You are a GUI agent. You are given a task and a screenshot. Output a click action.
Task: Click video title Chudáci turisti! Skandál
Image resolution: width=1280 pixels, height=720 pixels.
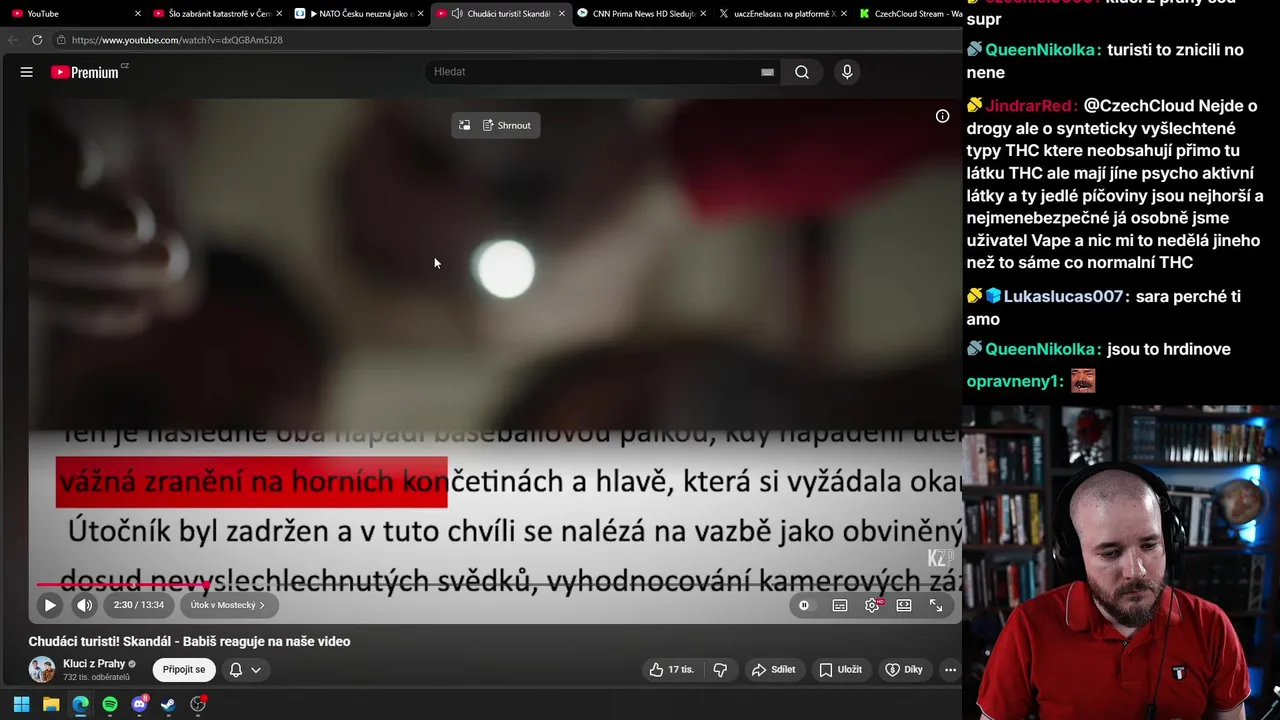189,642
